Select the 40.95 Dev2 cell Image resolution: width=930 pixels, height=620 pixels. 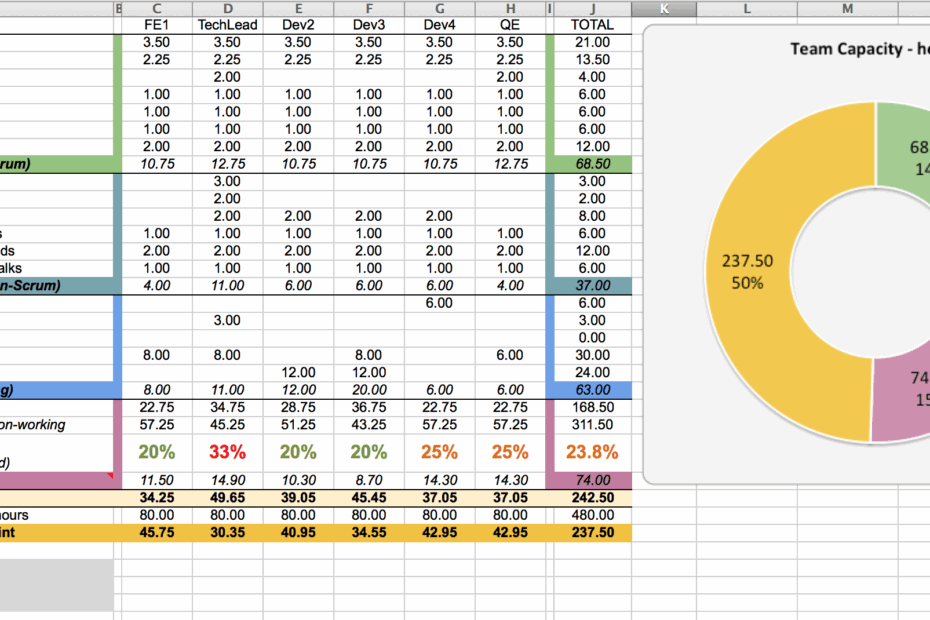[298, 532]
